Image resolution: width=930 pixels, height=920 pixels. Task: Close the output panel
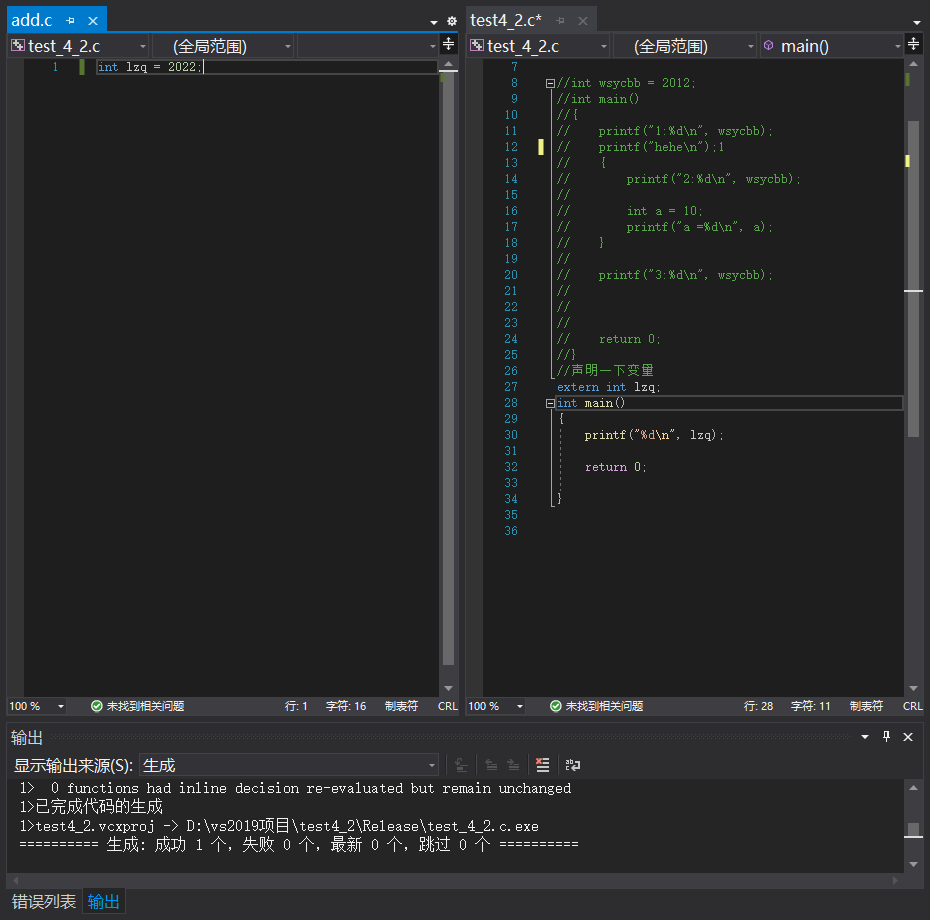click(908, 737)
